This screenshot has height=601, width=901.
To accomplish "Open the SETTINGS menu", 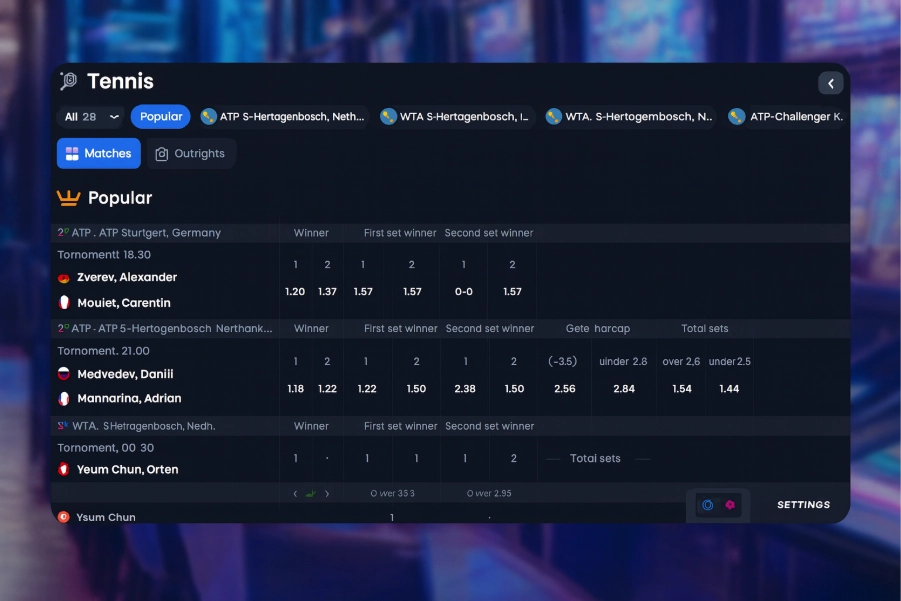I will click(802, 505).
